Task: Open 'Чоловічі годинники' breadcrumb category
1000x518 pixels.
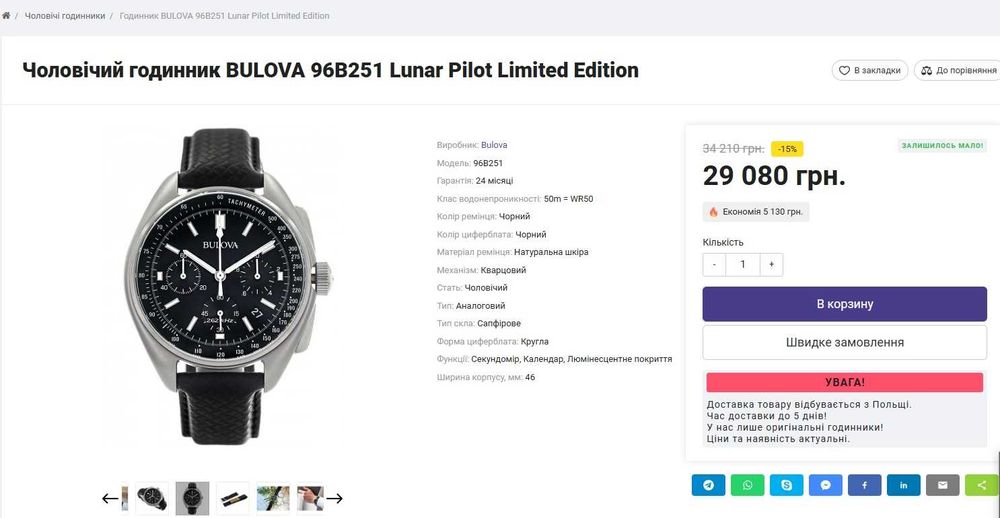Action: point(65,16)
